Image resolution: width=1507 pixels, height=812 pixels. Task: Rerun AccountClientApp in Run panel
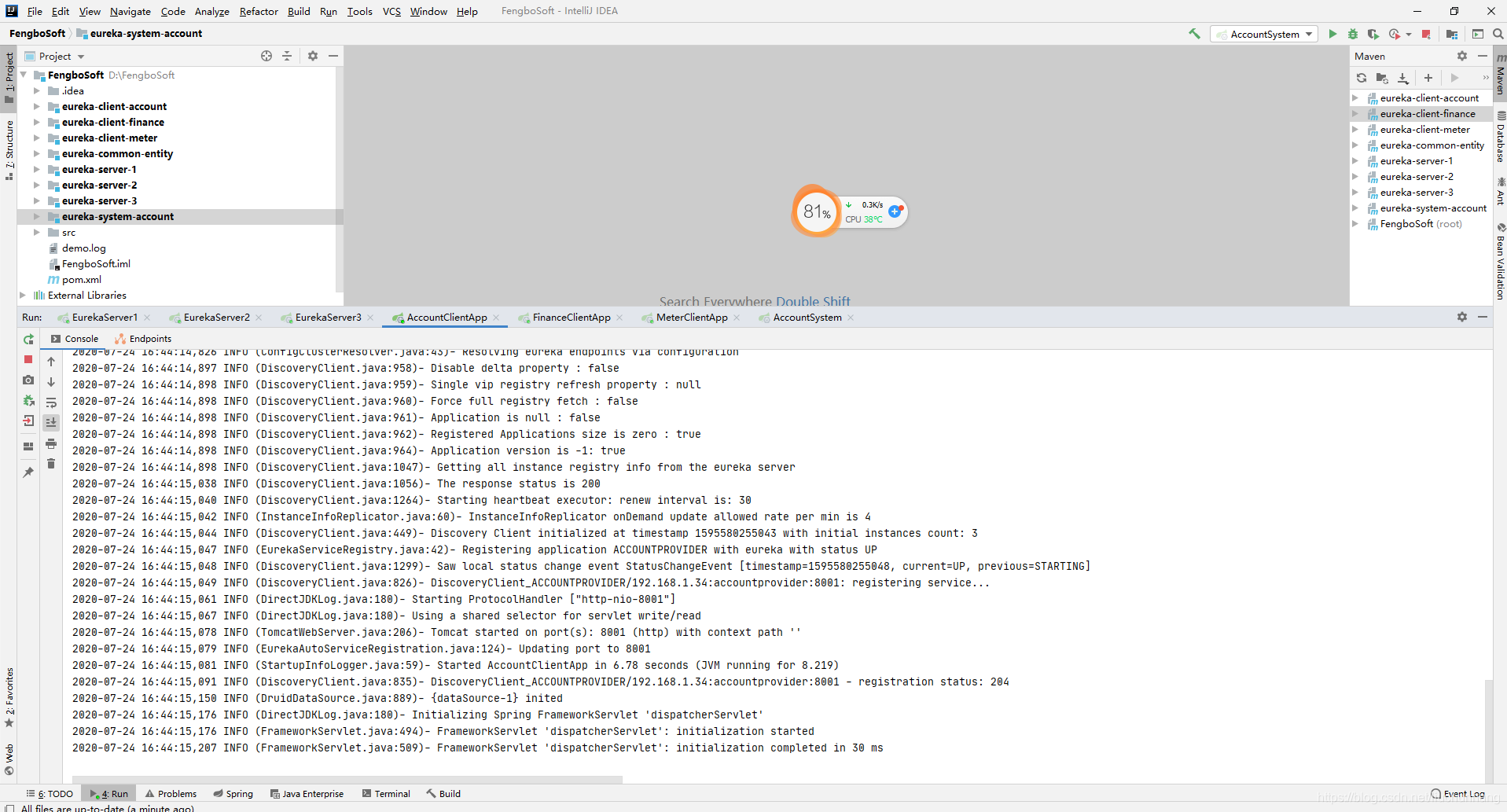(x=28, y=340)
